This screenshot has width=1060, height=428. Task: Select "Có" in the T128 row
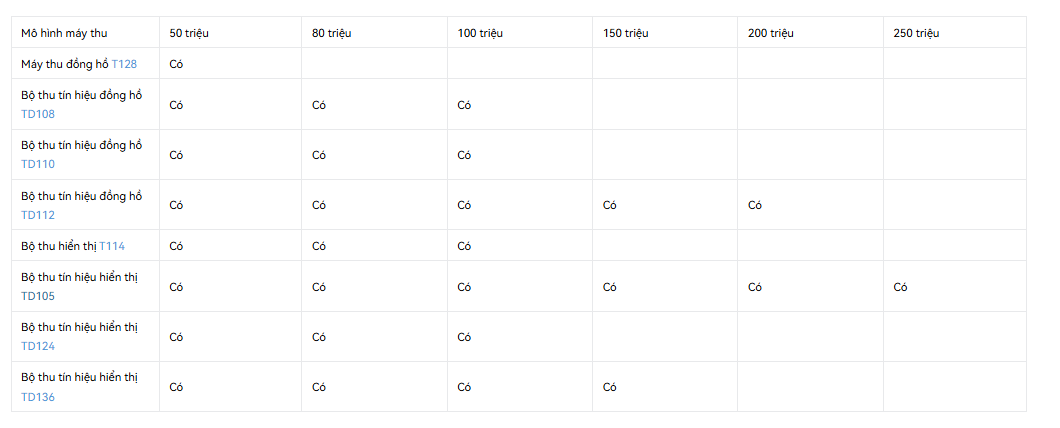[x=176, y=64]
